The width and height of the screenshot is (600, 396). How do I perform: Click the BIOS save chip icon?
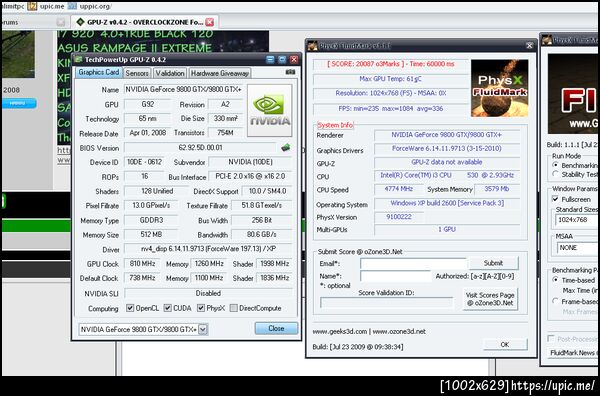pyautogui.click(x=285, y=148)
